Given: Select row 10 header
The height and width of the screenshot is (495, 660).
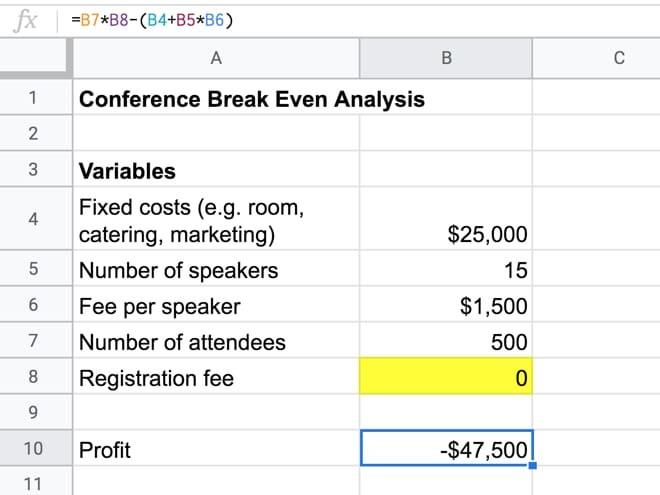Looking at the screenshot, I should click(x=34, y=449).
